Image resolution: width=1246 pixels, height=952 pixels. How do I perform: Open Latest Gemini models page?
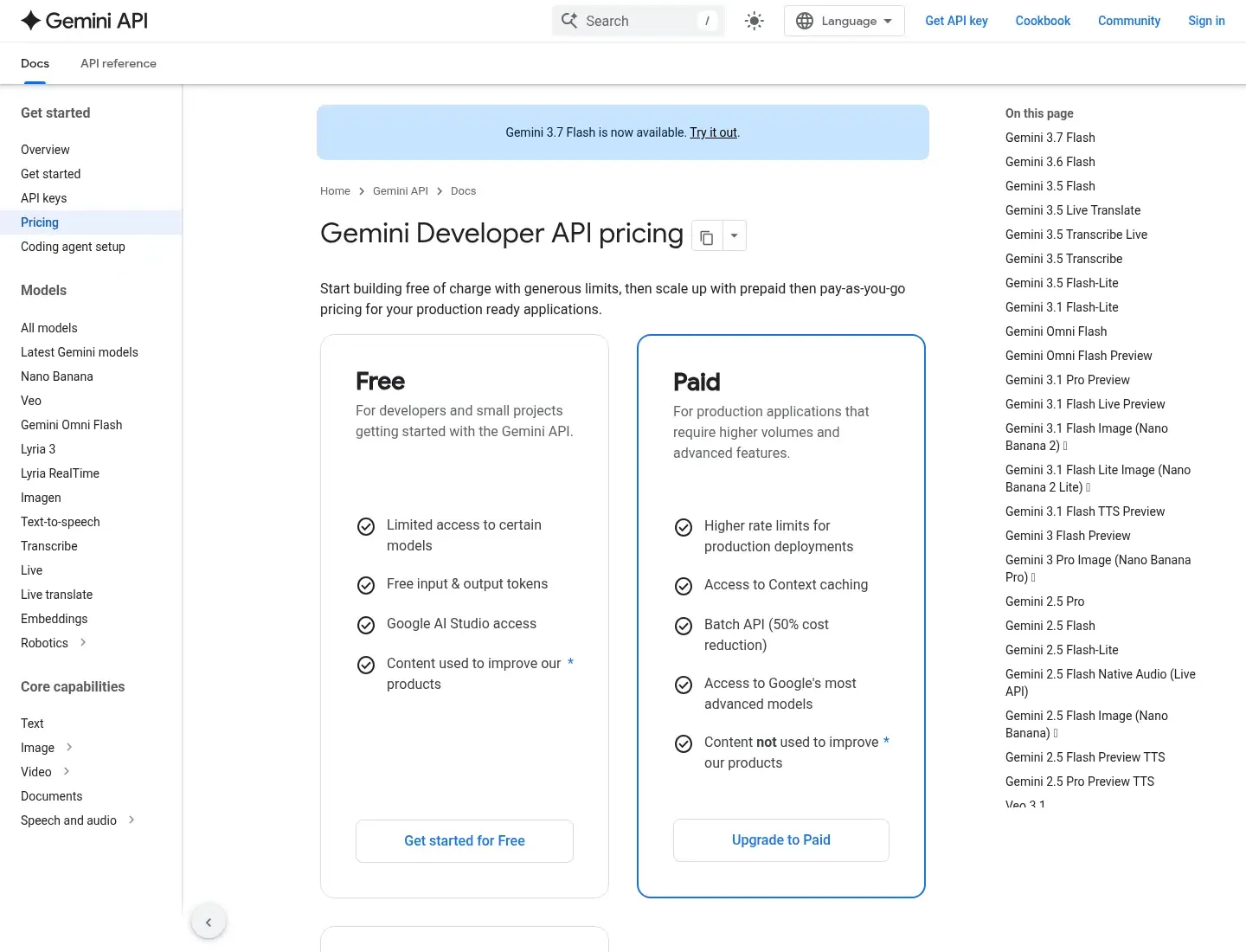(80, 352)
